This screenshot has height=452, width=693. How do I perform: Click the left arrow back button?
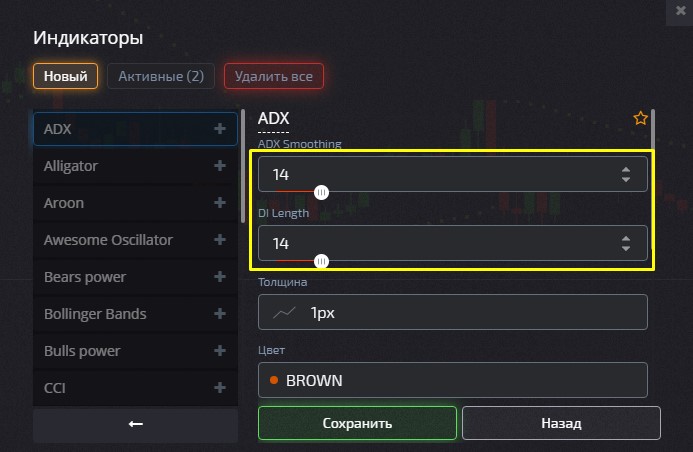pyautogui.click(x=136, y=424)
